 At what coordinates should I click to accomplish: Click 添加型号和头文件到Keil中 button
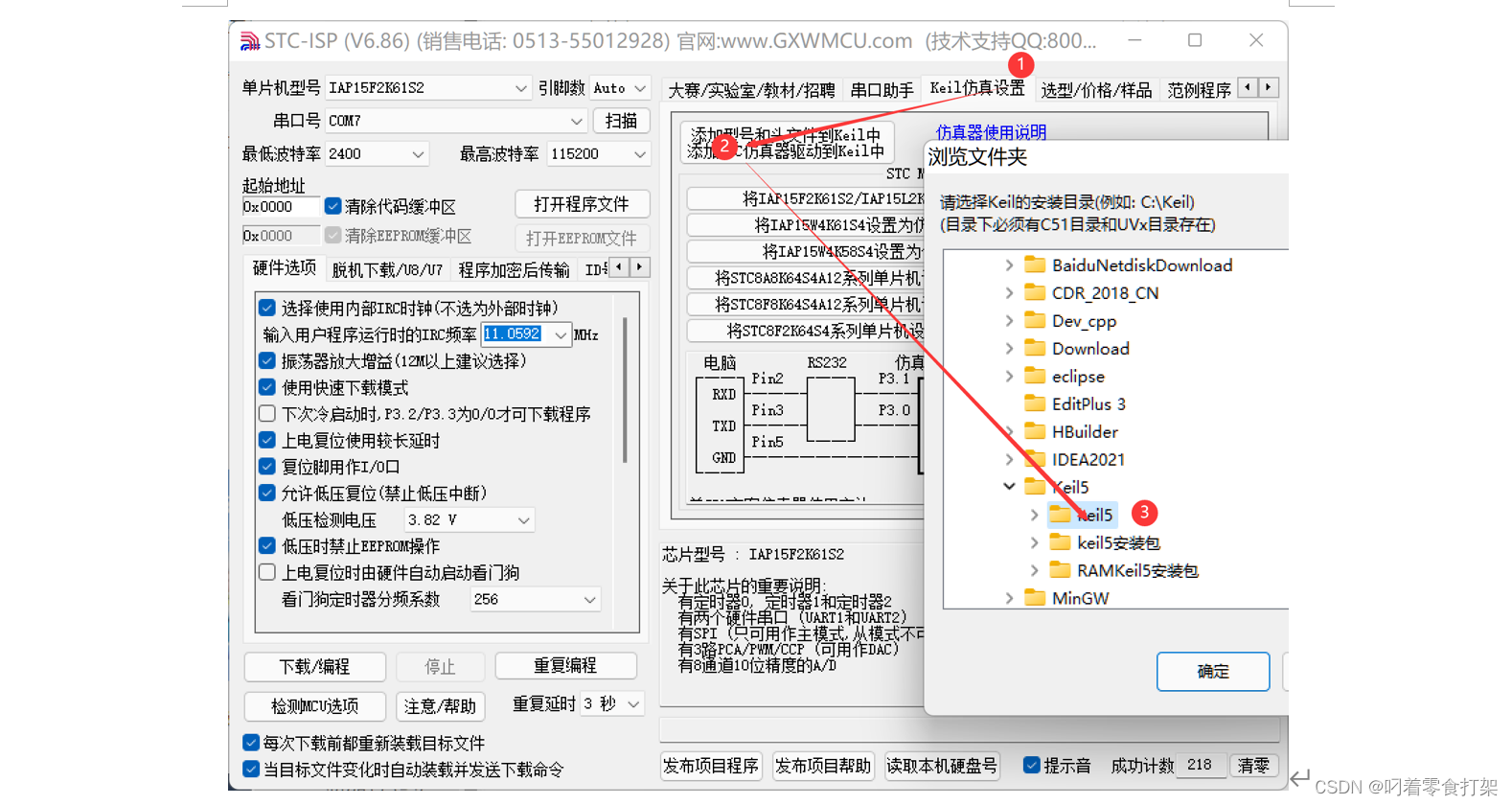pos(787,143)
